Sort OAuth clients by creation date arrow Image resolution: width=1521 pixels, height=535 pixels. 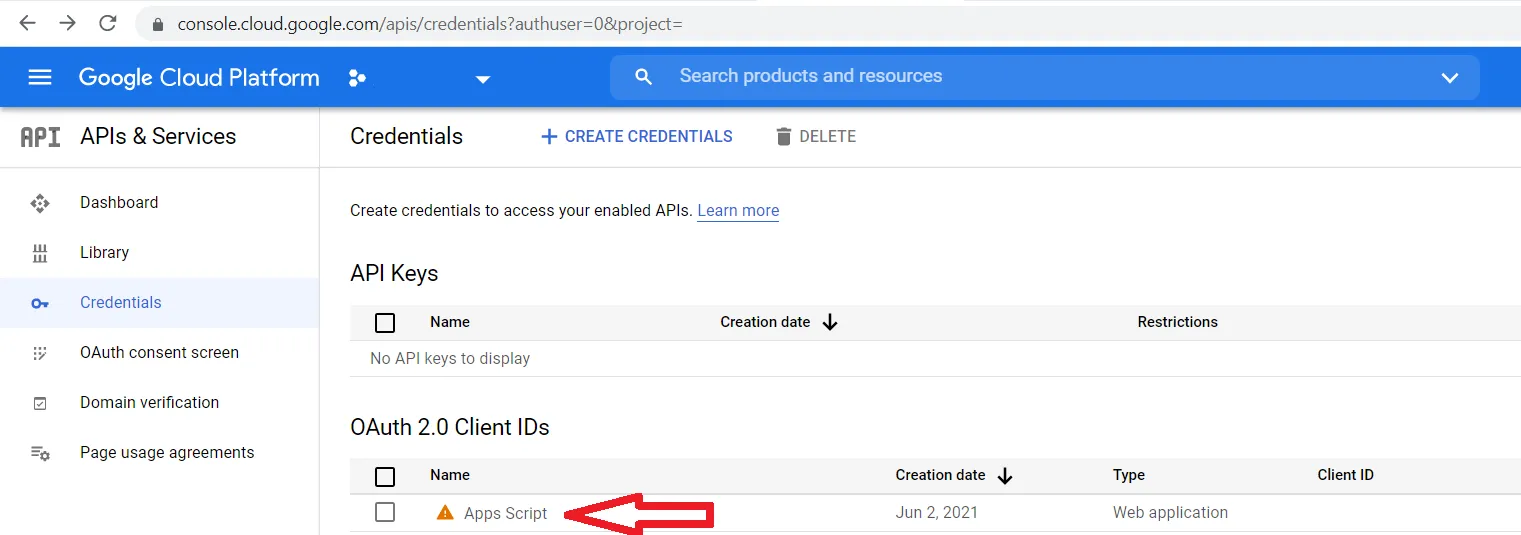click(x=1005, y=476)
